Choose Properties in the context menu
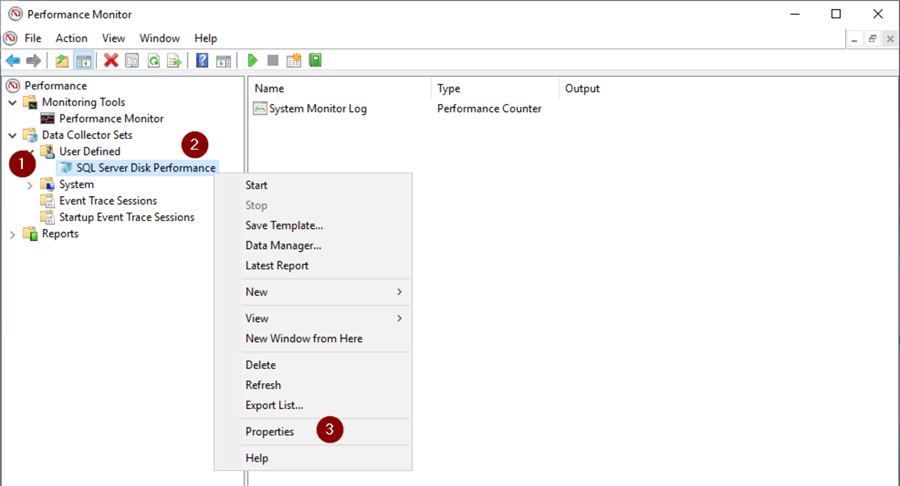900x486 pixels. click(x=313, y=431)
